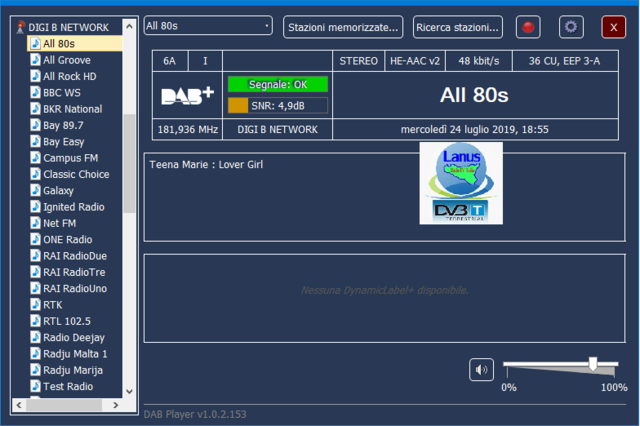
Task: Select All 80s in station list
Action: click(75, 44)
